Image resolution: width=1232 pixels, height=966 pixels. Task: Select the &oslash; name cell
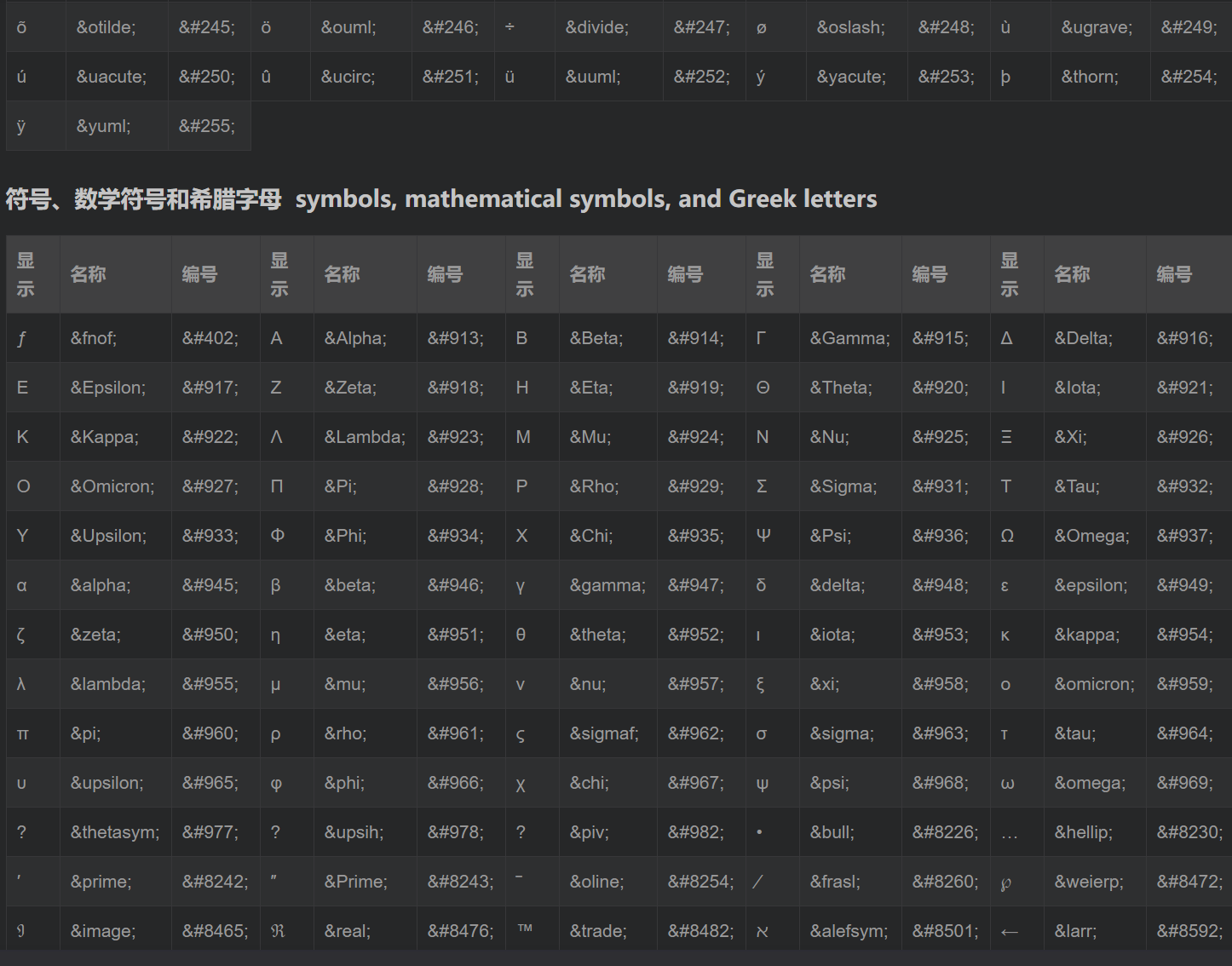pyautogui.click(x=857, y=27)
